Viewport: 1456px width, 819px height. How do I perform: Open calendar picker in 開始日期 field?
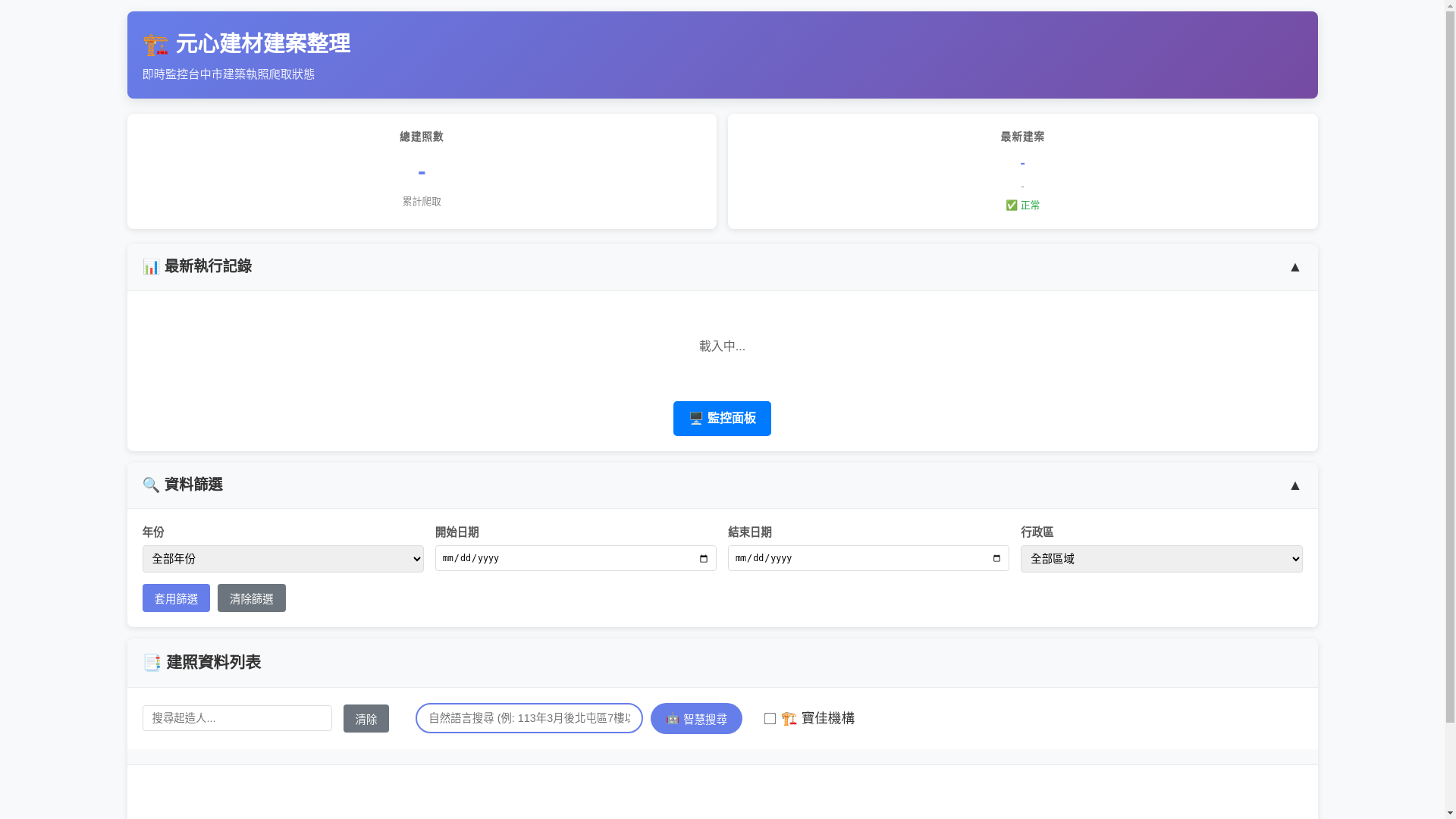click(704, 559)
